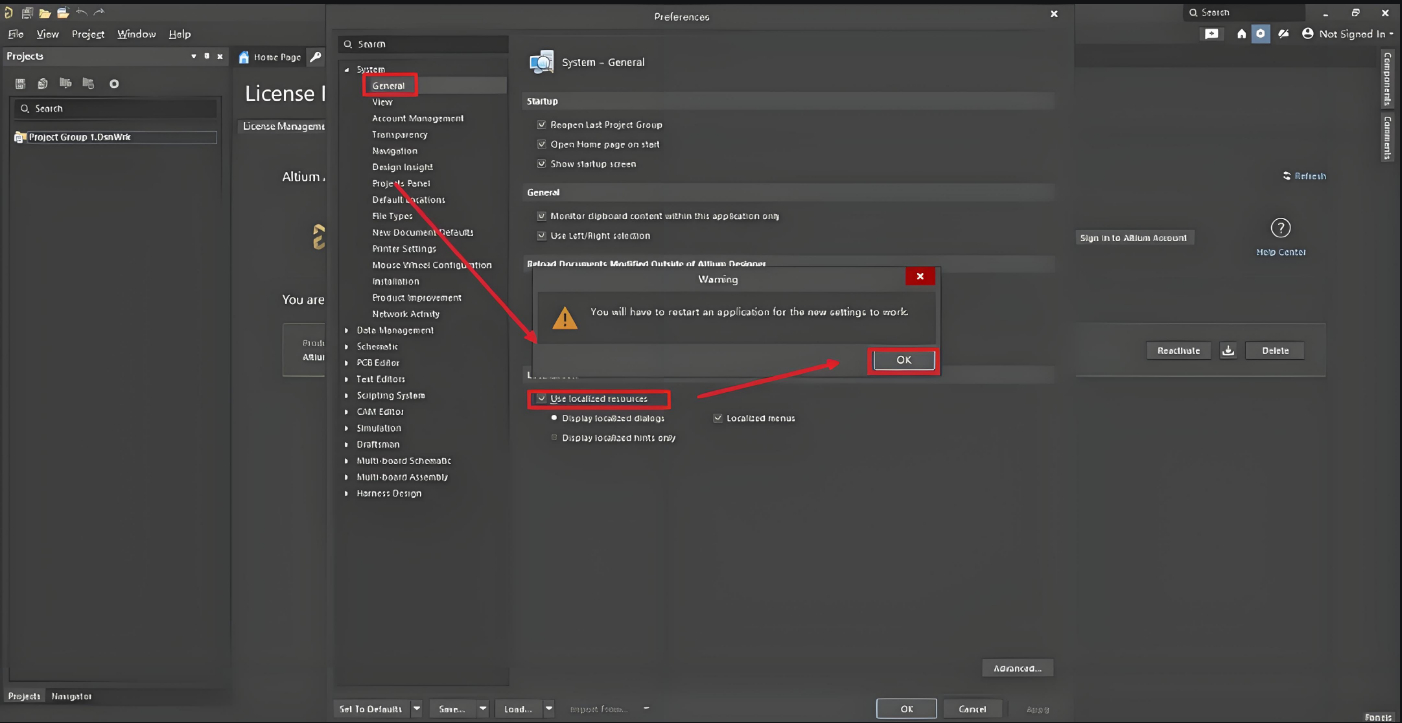Viewport: 1402px width, 723px height.
Task: Toggle Use localized resources checkbox
Action: pos(542,399)
